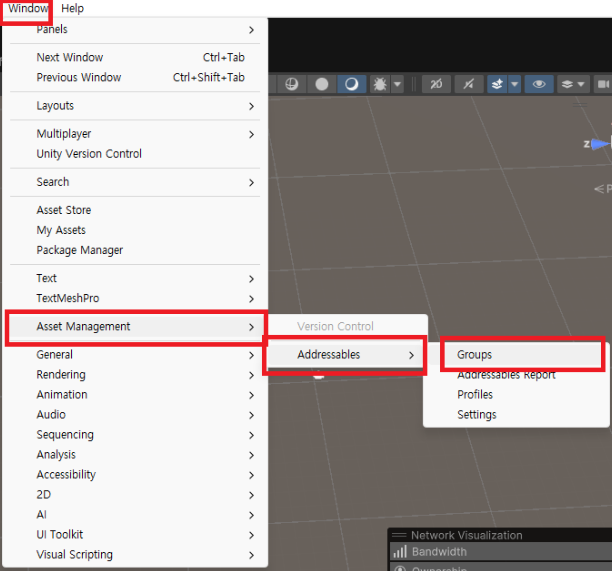
Task: Expand the Search submenu
Action: (x=135, y=182)
